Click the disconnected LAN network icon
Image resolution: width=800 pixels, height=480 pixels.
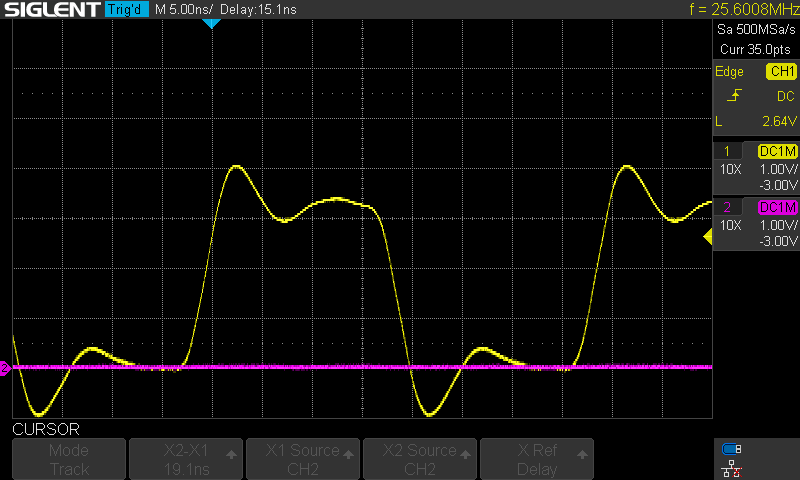point(731,467)
